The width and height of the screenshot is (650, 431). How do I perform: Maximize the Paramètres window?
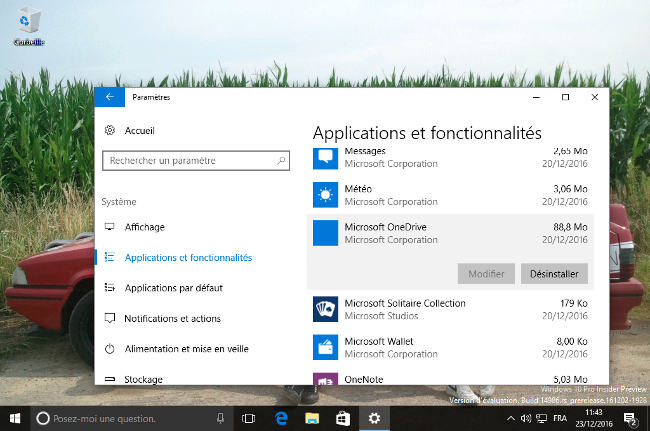[565, 97]
